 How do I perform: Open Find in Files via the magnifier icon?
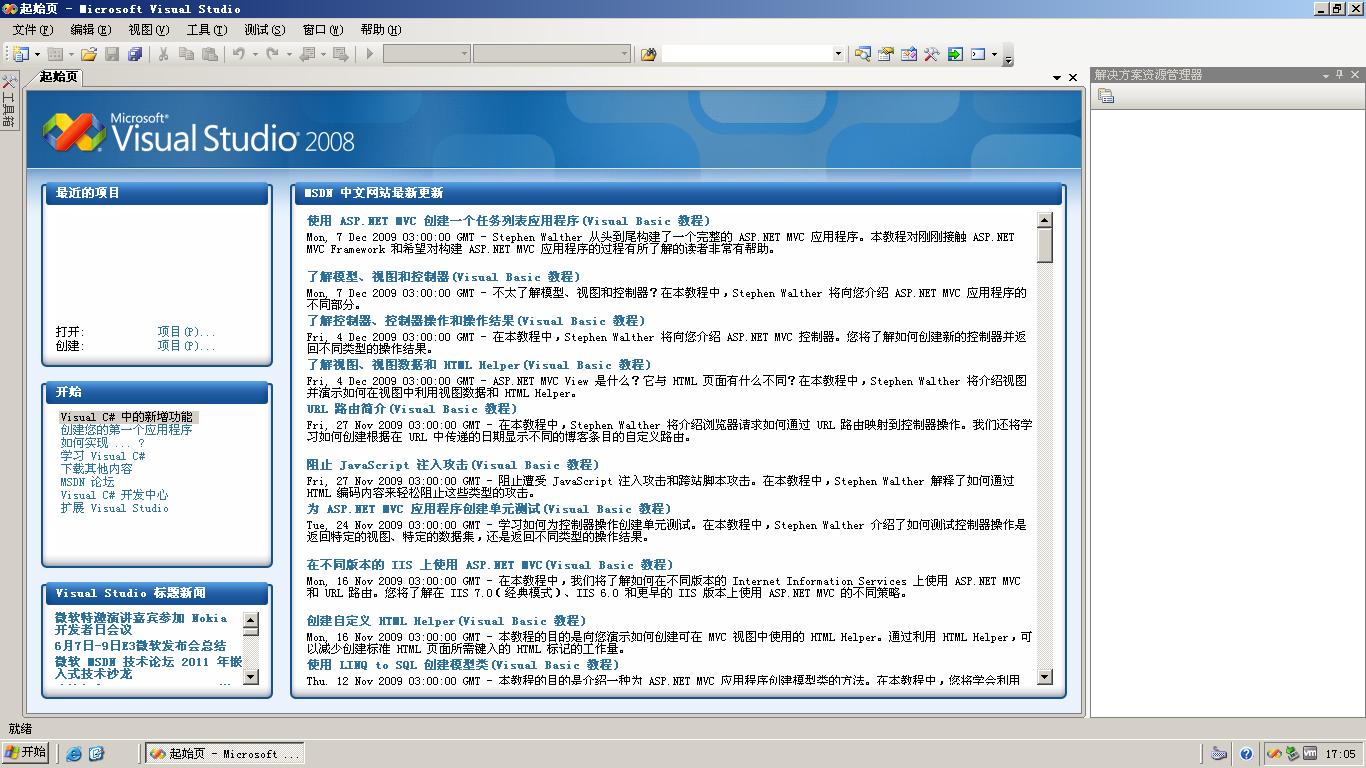(x=863, y=54)
